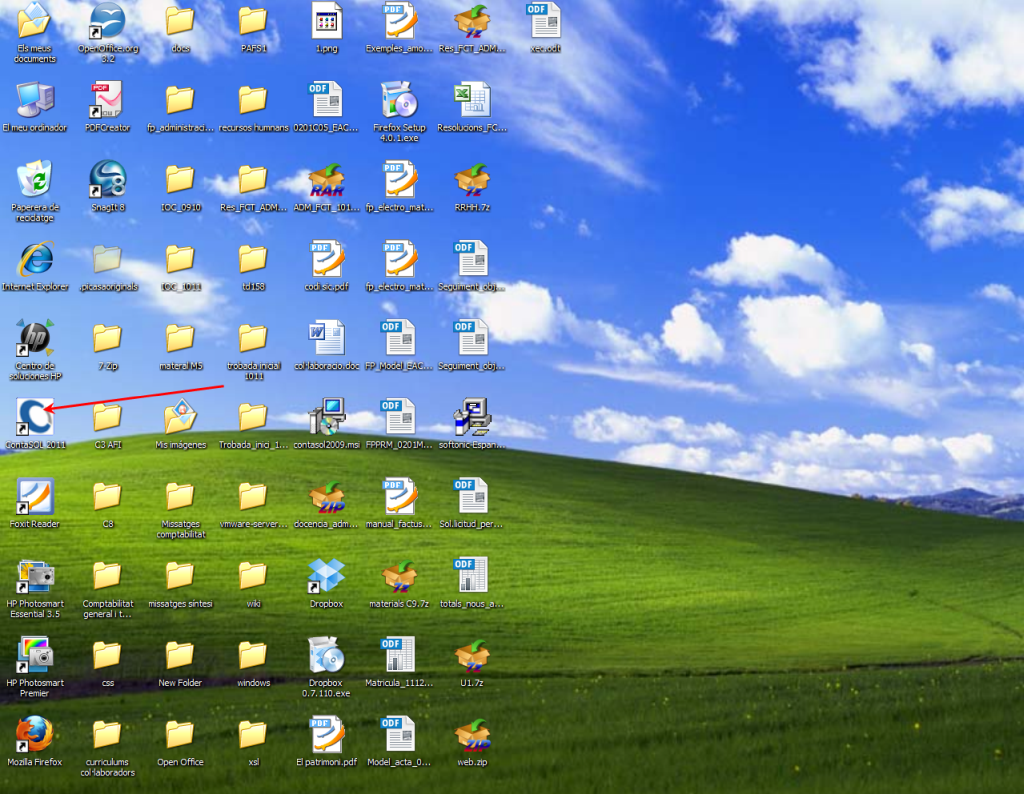This screenshot has height=794, width=1024.
Task: Click the El meu ordinador icon
Action: point(35,100)
